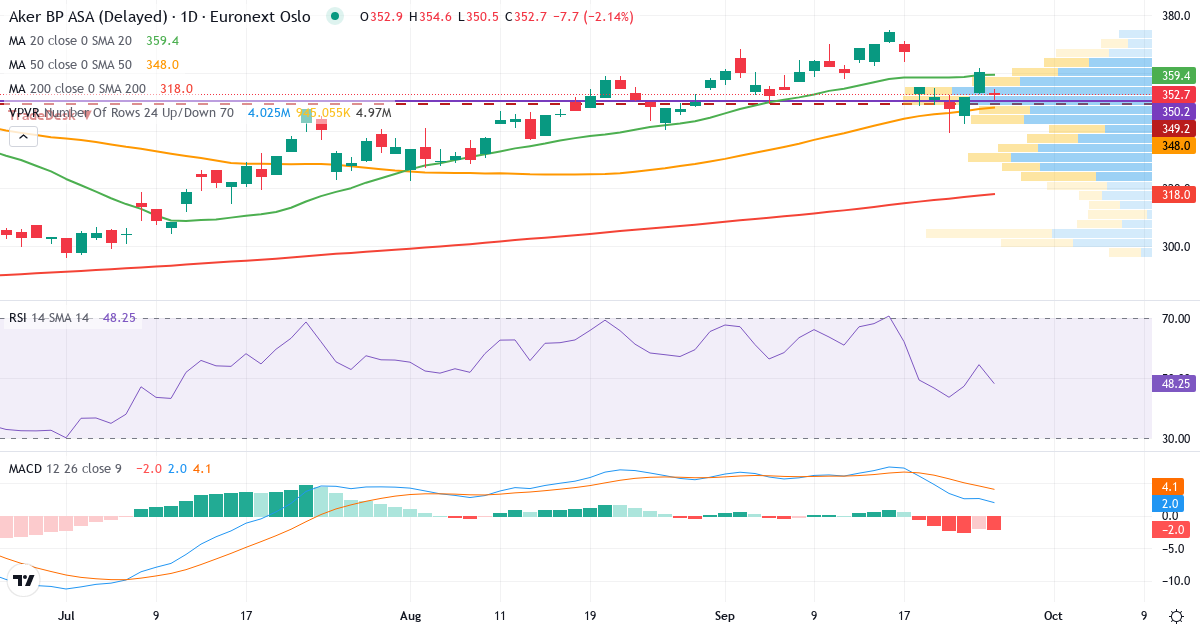Click the purple 48.25 RSI axis label
1200x630 pixels.
click(1174, 382)
